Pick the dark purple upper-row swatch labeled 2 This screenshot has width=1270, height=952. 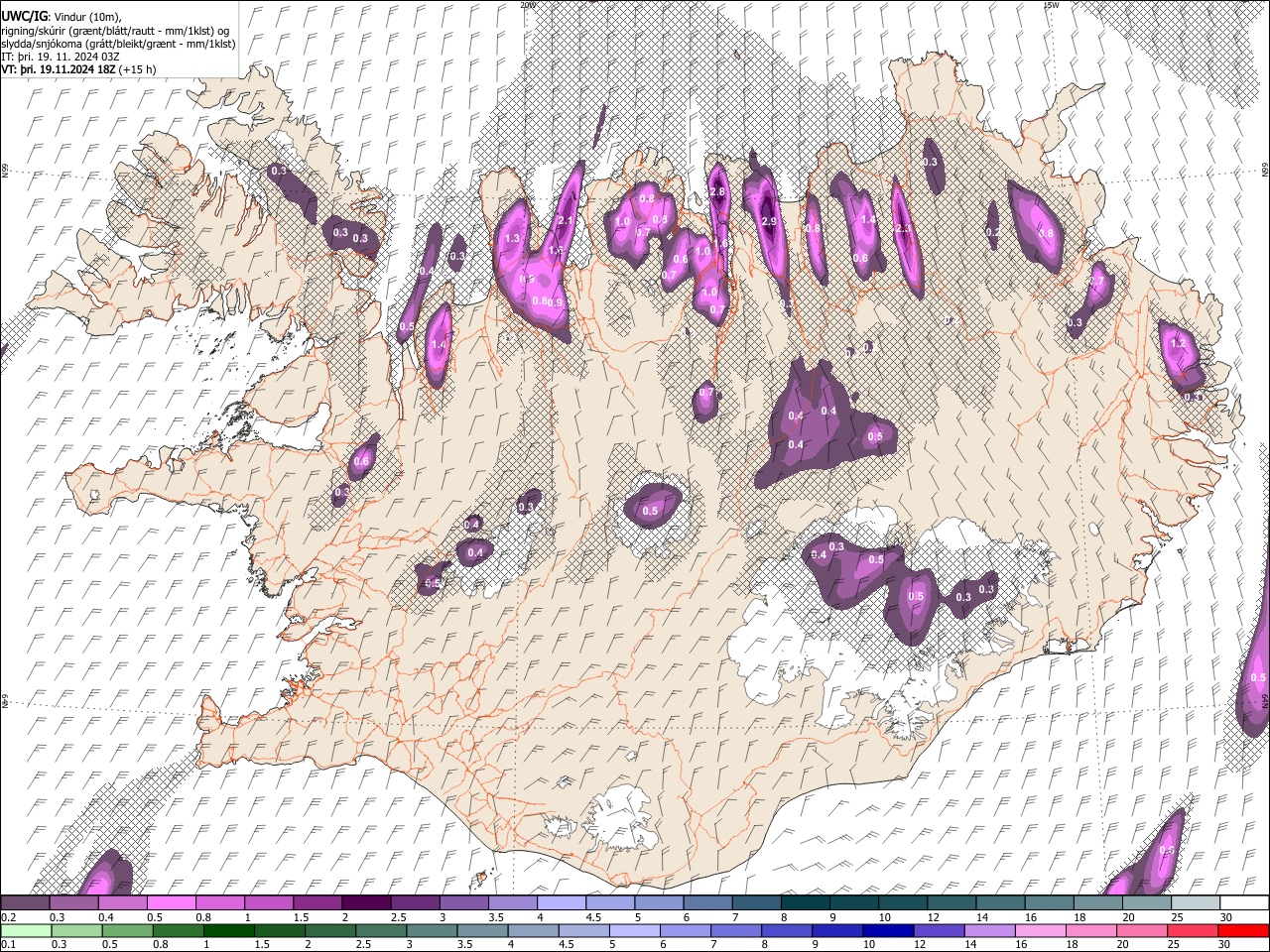point(365,903)
